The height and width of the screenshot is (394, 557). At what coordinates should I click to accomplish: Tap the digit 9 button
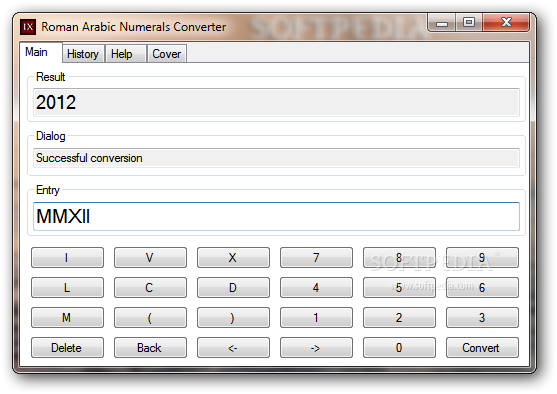tap(482, 258)
